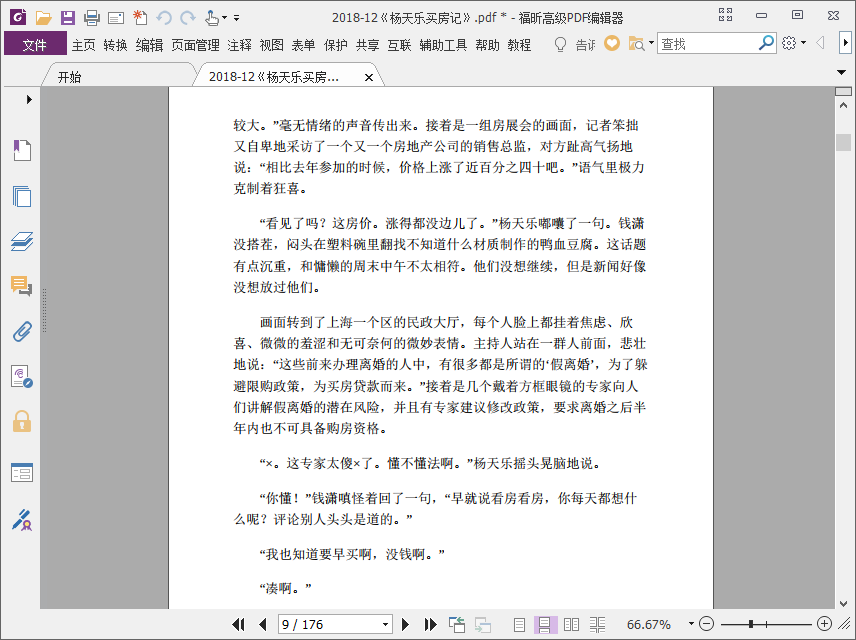Toggle continuous page view mode

pos(545,624)
